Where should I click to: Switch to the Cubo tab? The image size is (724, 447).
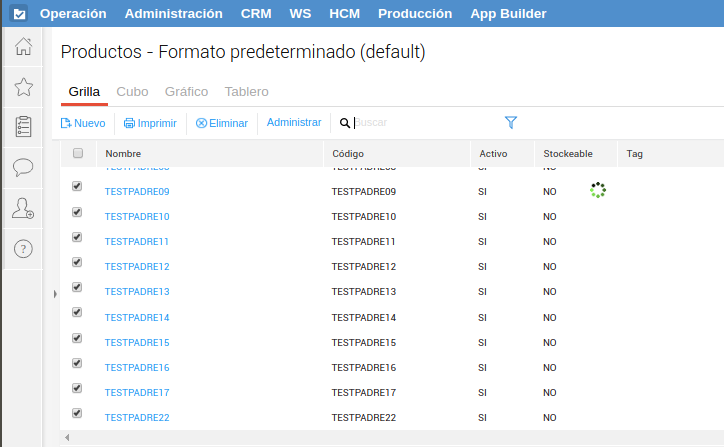click(132, 92)
